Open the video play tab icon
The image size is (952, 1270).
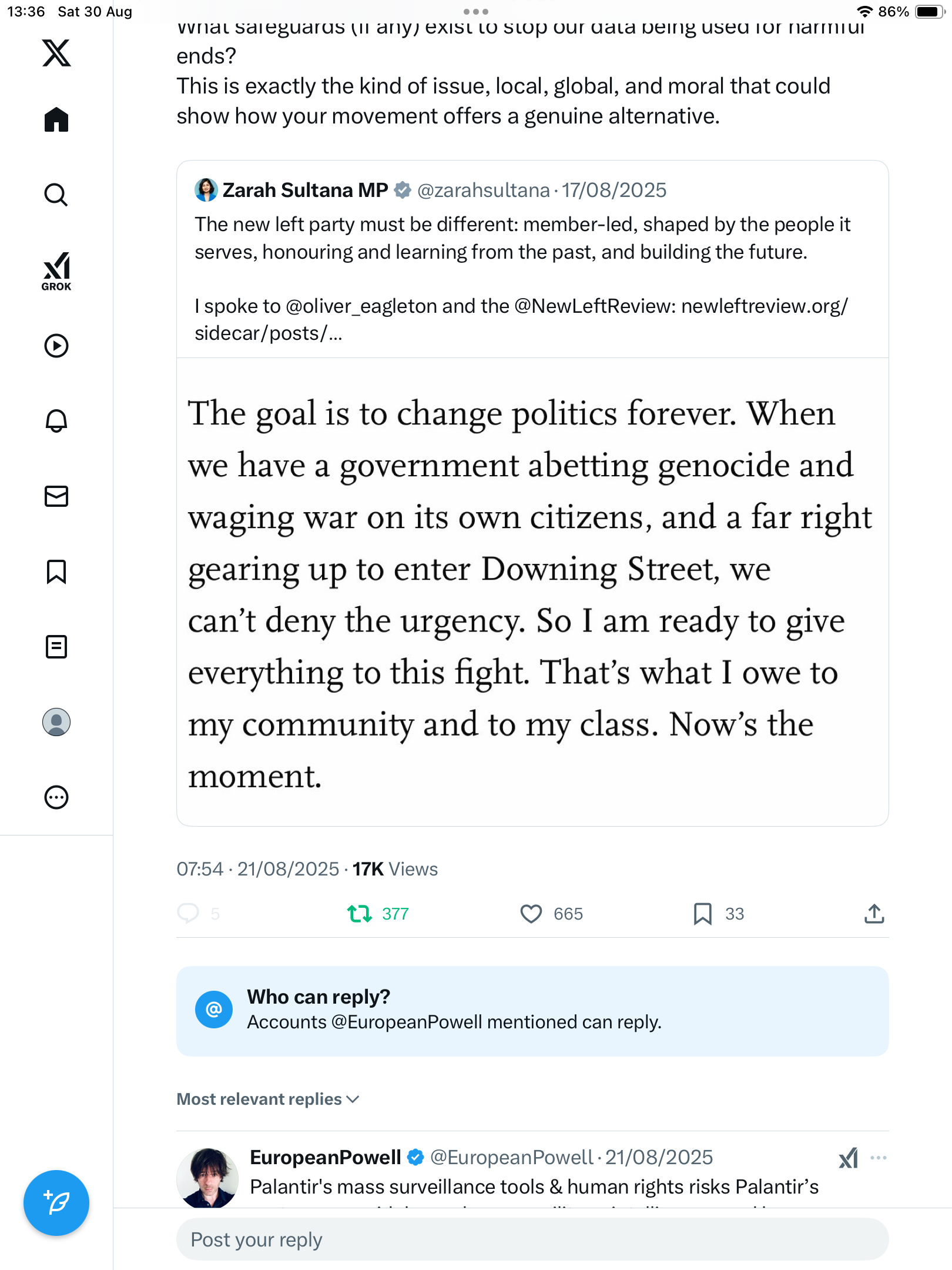click(56, 346)
